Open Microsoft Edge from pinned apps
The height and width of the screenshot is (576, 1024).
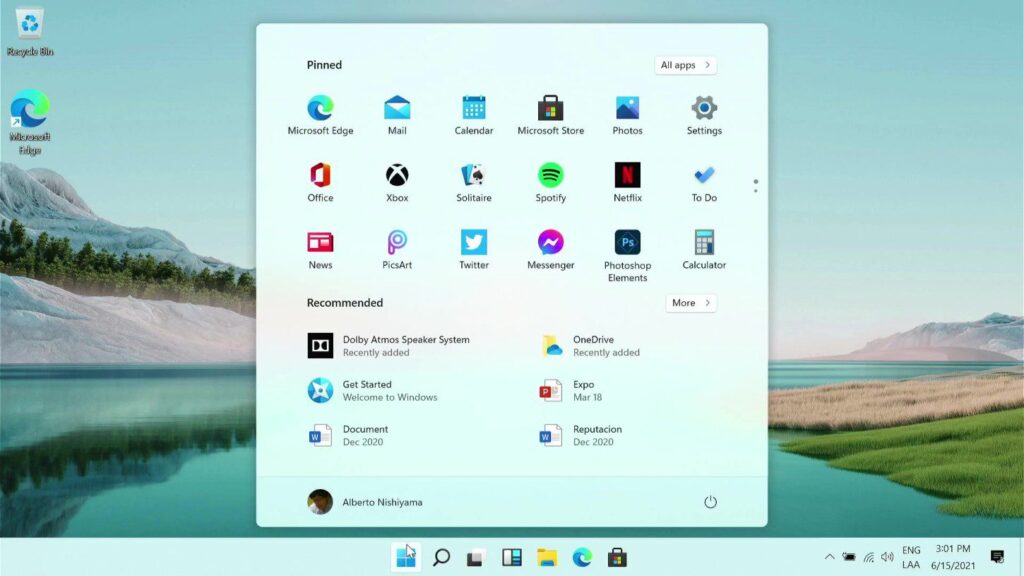(320, 116)
